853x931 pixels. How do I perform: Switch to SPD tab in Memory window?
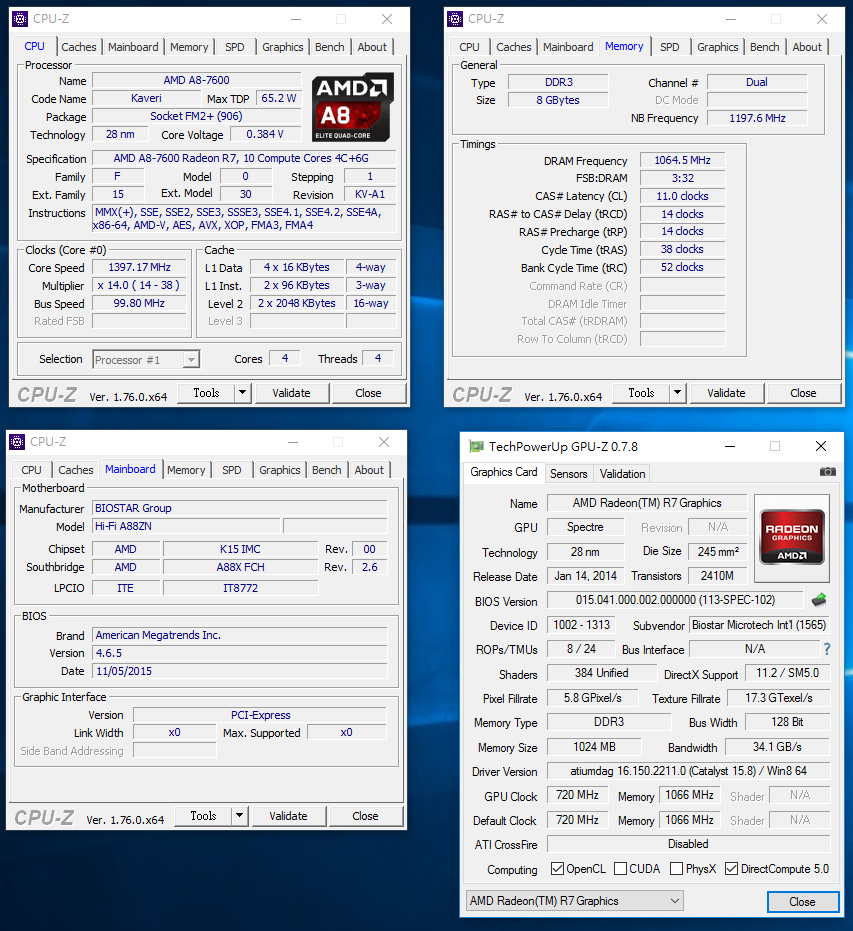point(670,47)
